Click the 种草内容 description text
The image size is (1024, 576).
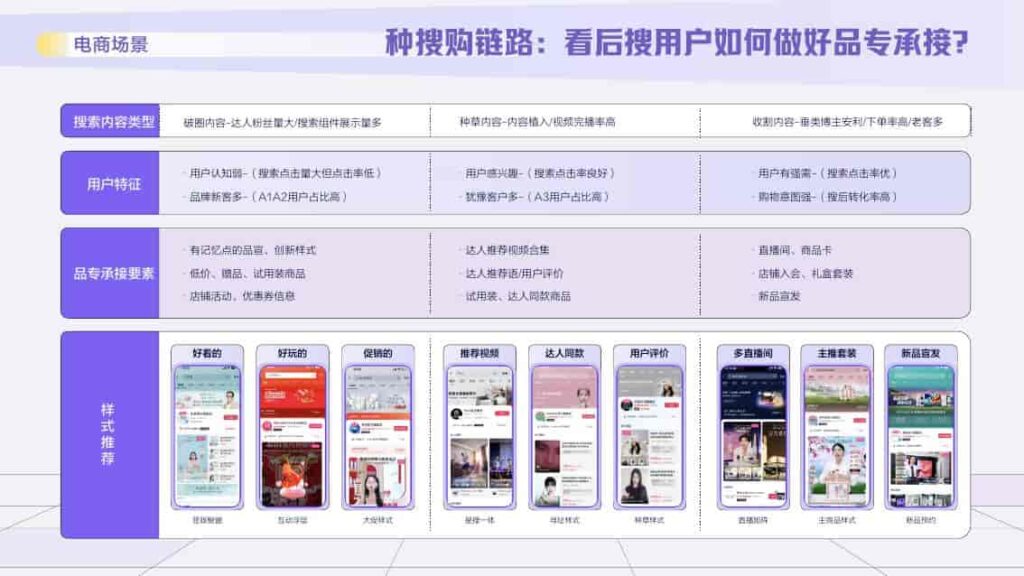tap(537, 122)
